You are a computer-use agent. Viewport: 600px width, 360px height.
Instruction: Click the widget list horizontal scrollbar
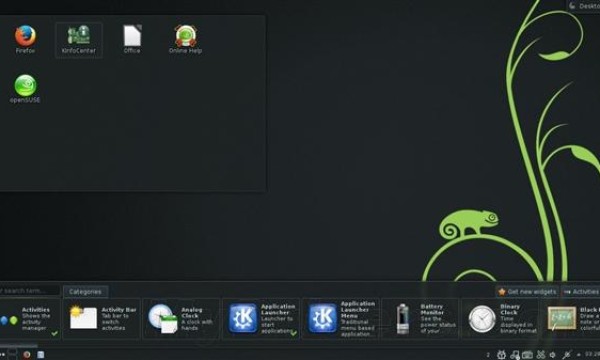point(18,345)
